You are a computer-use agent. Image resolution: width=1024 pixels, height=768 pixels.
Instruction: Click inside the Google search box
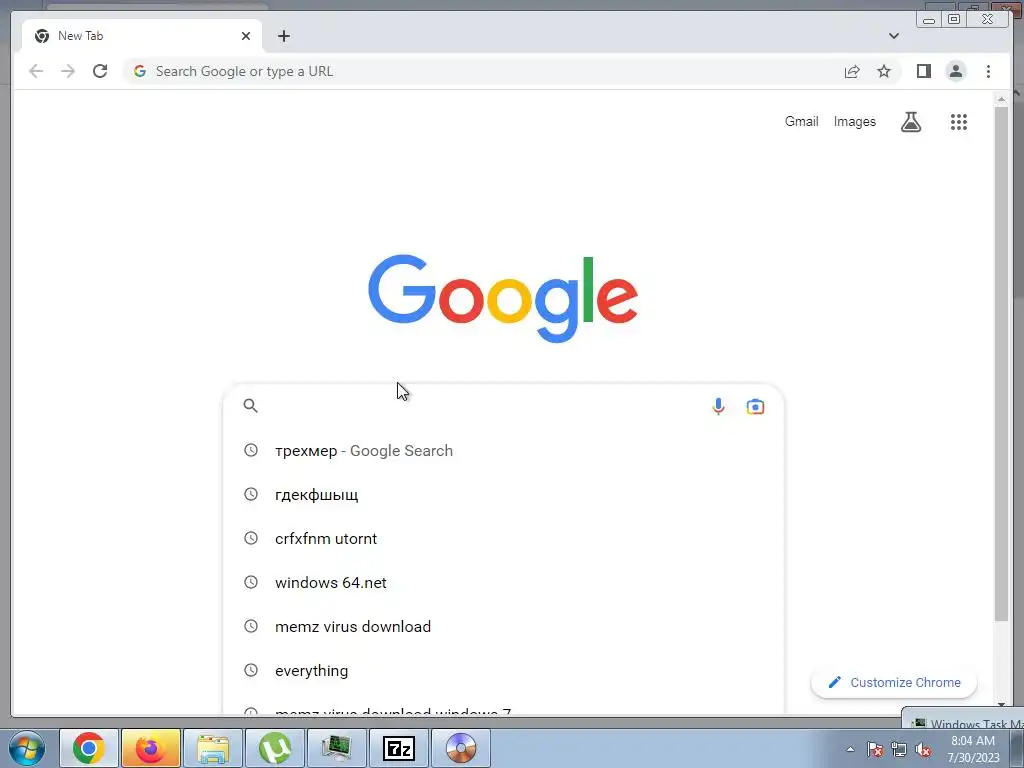pos(483,406)
